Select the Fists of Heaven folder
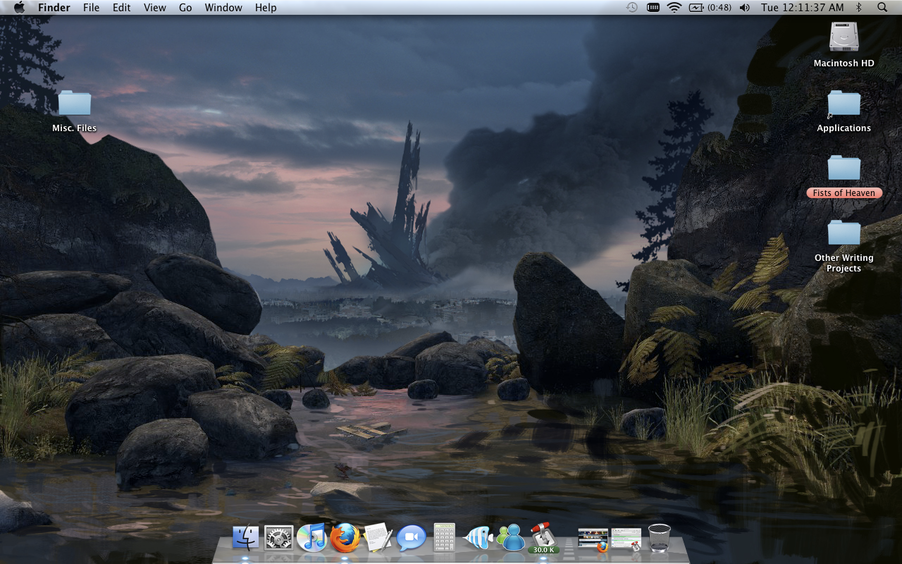This screenshot has width=902, height=564. (x=844, y=168)
